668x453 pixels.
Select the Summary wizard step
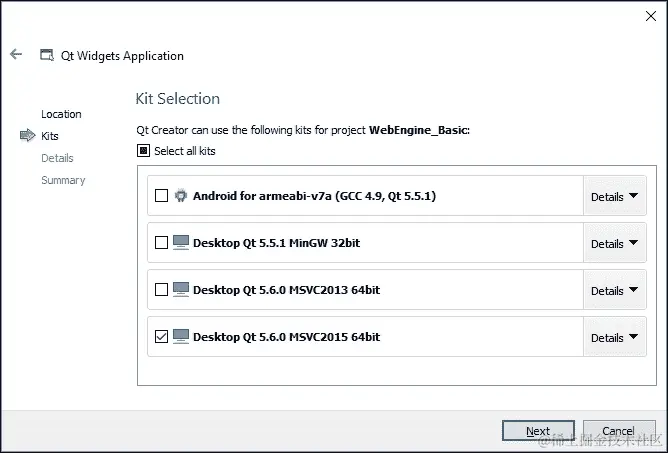[x=63, y=180]
